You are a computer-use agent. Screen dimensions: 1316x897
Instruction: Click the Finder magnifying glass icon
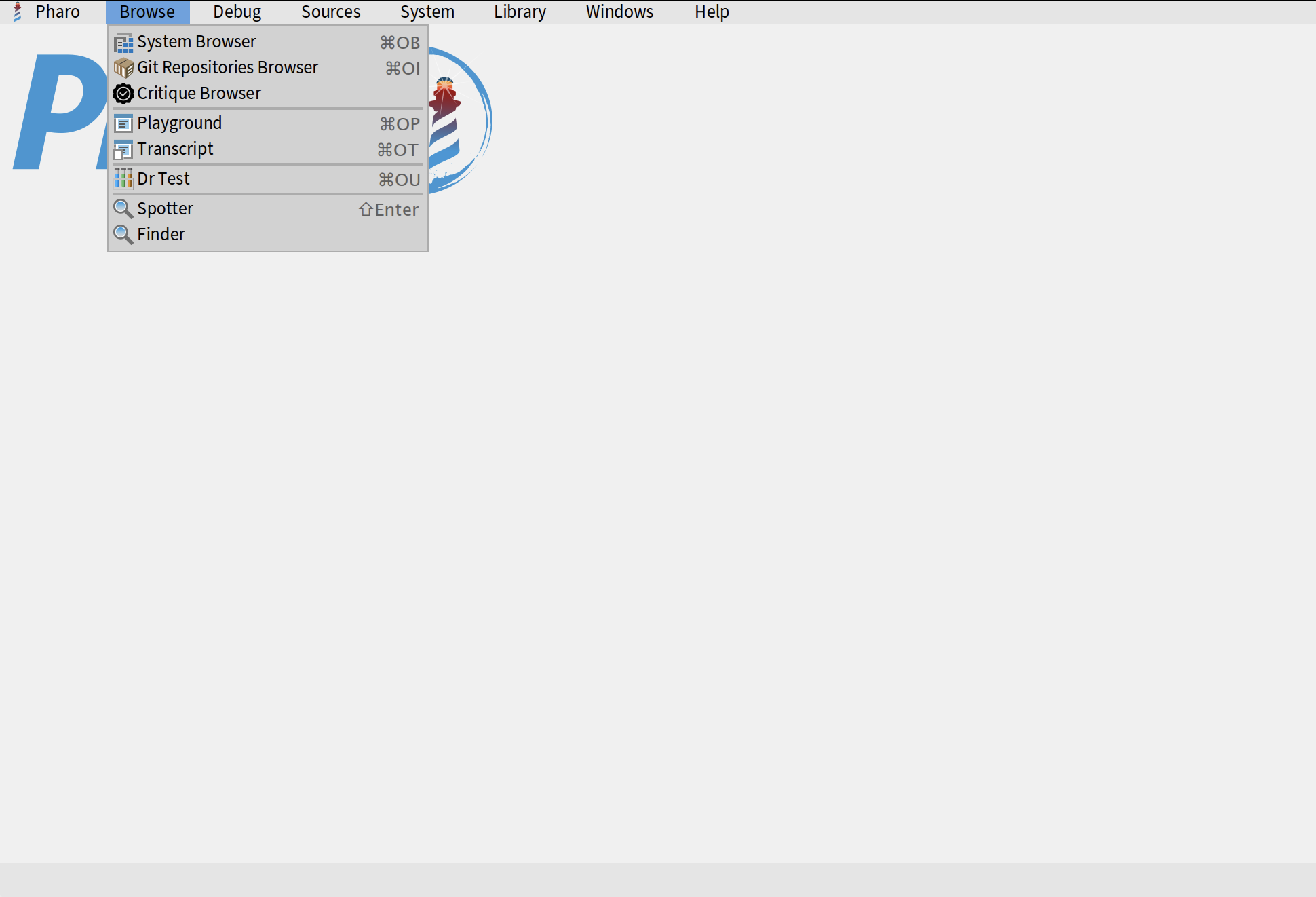[x=123, y=235]
